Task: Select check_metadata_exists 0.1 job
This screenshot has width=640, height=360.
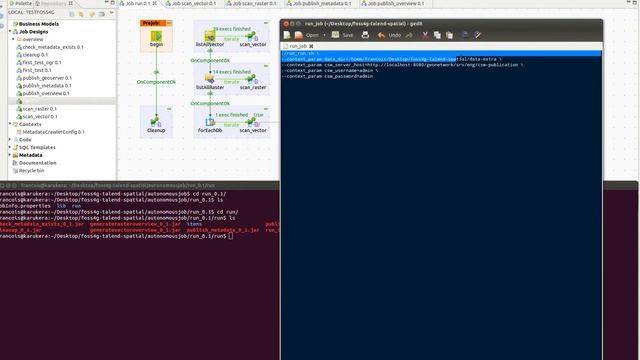Action: click(x=50, y=47)
